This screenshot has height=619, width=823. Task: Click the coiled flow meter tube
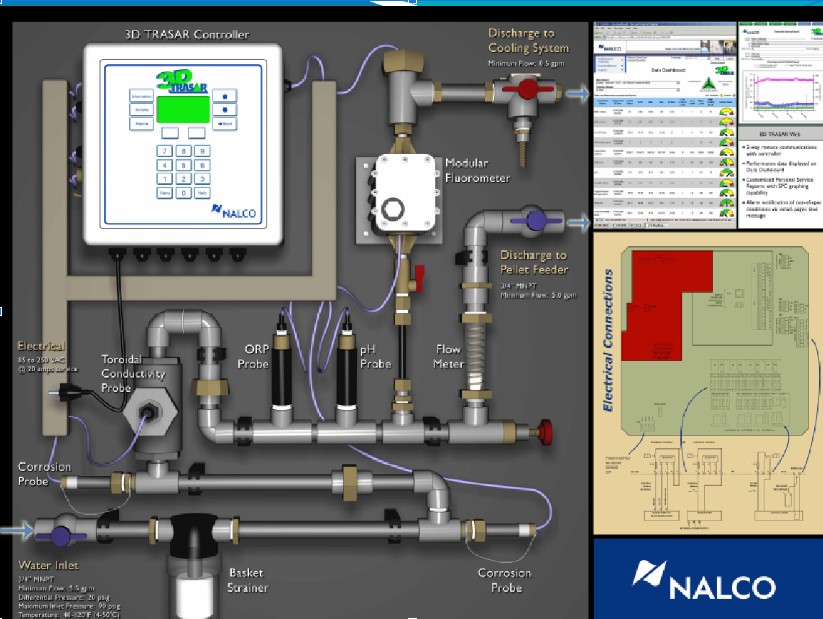coord(477,354)
